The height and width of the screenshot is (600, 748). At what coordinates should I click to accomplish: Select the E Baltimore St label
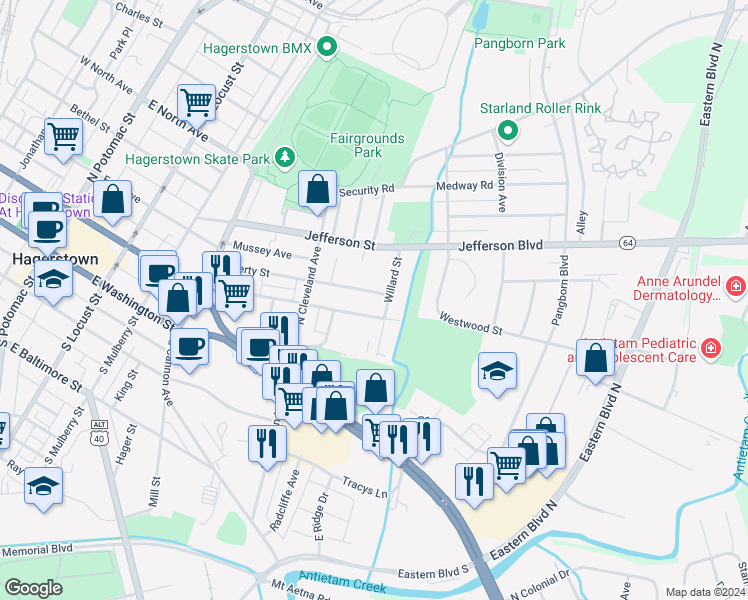(x=46, y=367)
